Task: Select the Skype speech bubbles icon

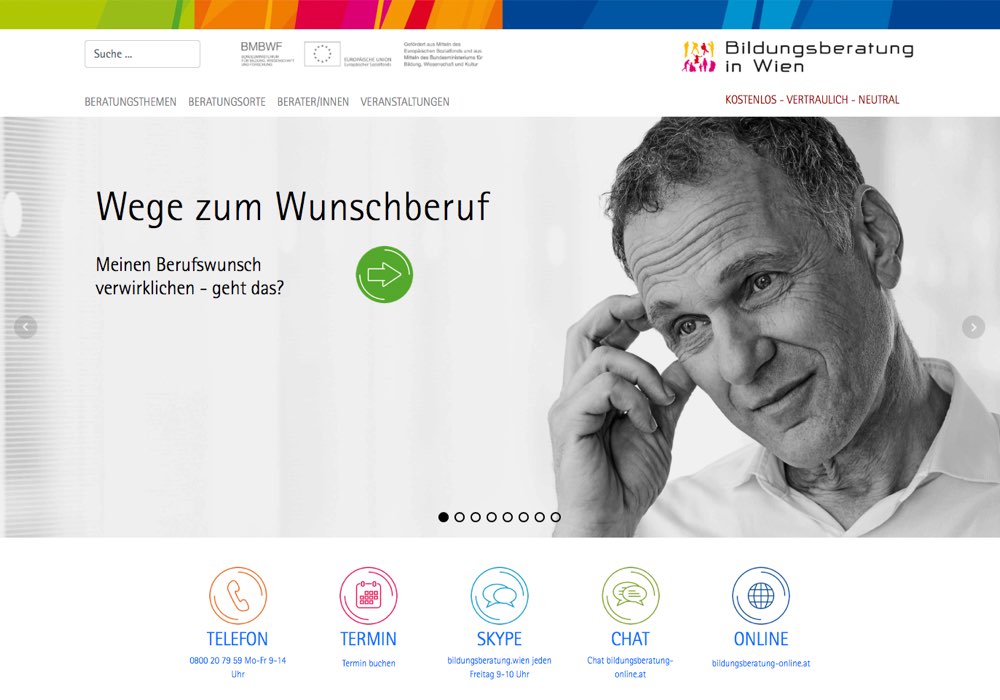Action: (499, 595)
